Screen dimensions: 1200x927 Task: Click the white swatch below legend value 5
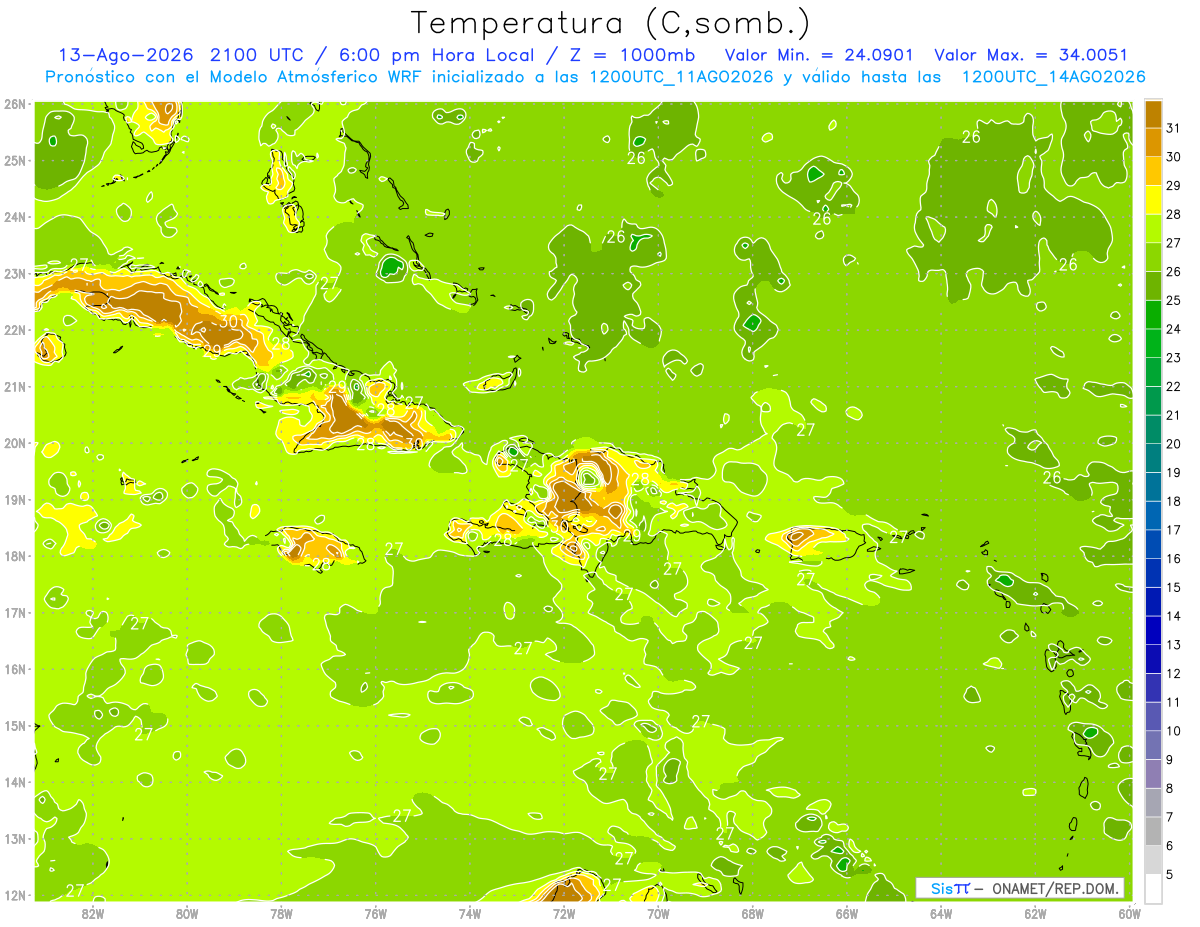pyautogui.click(x=1153, y=888)
